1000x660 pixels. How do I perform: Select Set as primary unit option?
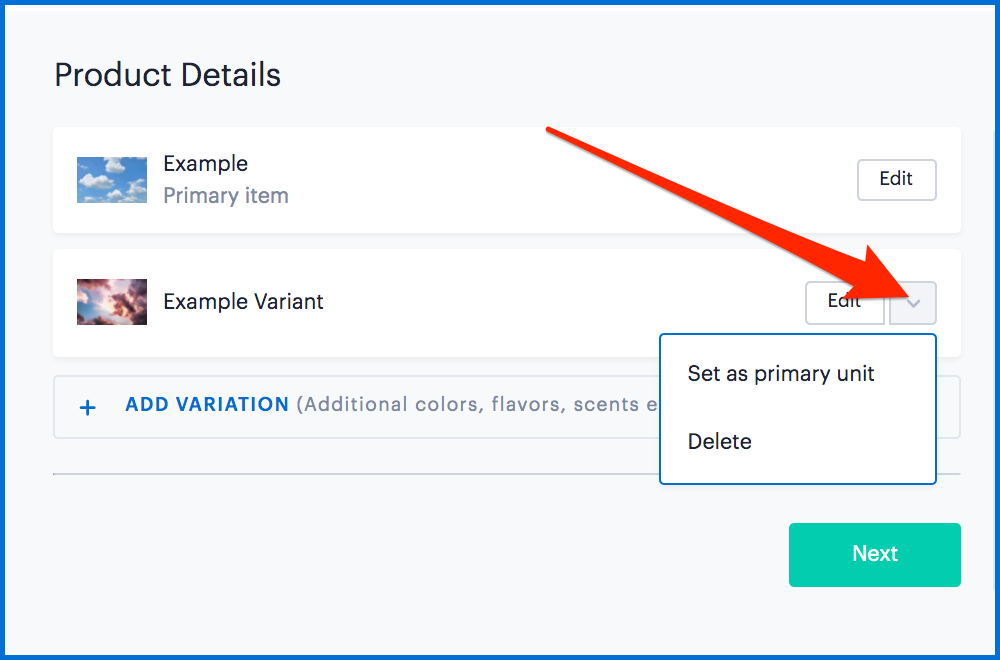pos(781,374)
